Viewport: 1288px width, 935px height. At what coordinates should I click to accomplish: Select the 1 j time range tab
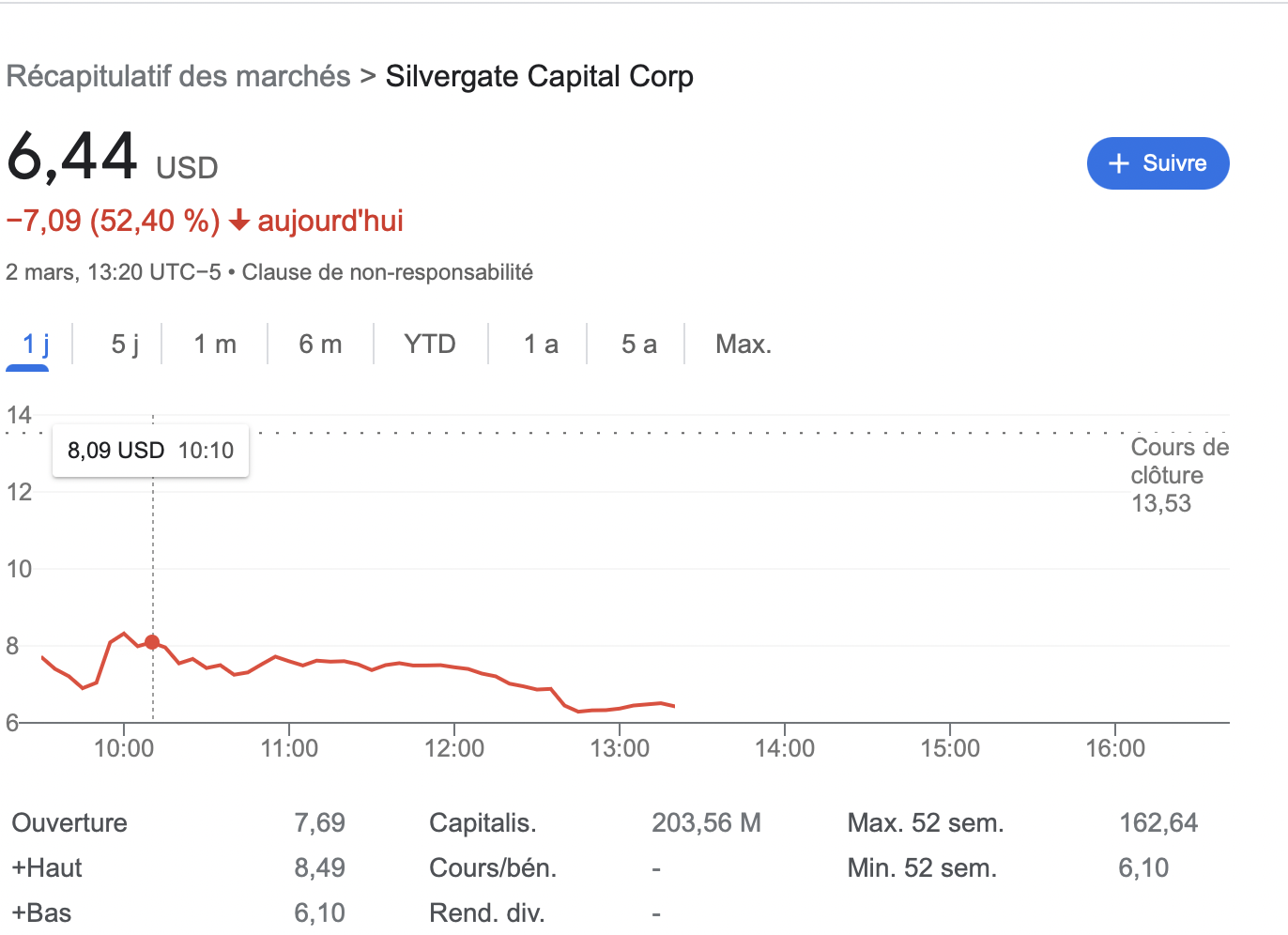click(x=36, y=345)
